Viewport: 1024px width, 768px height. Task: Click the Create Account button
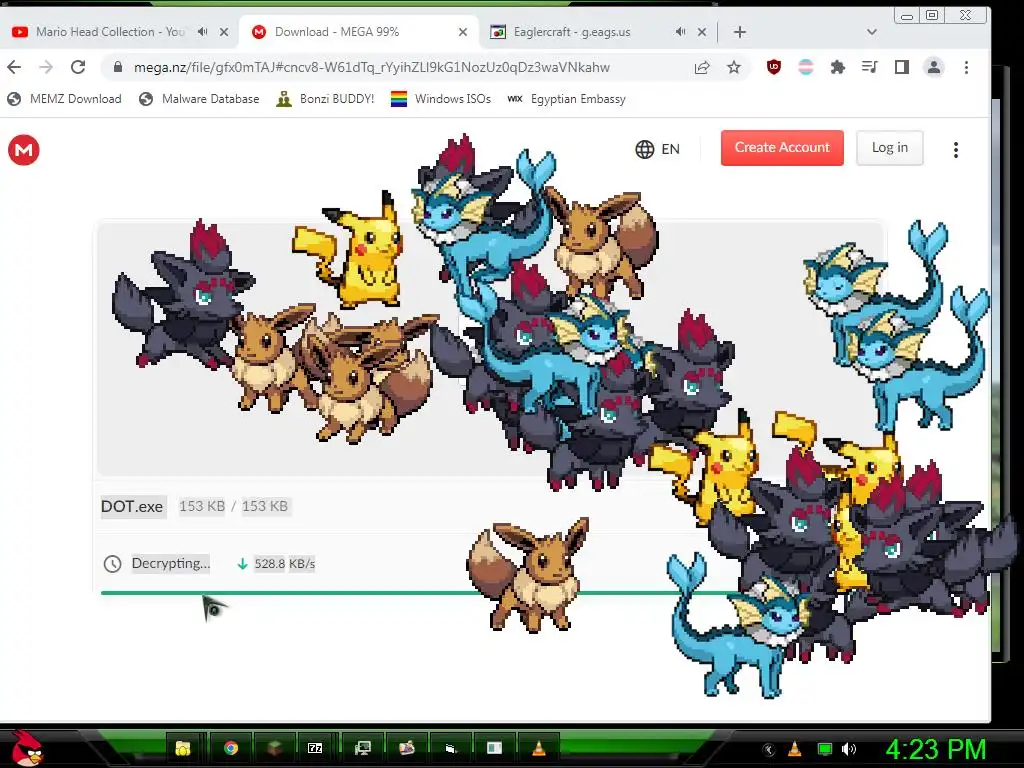coord(782,148)
